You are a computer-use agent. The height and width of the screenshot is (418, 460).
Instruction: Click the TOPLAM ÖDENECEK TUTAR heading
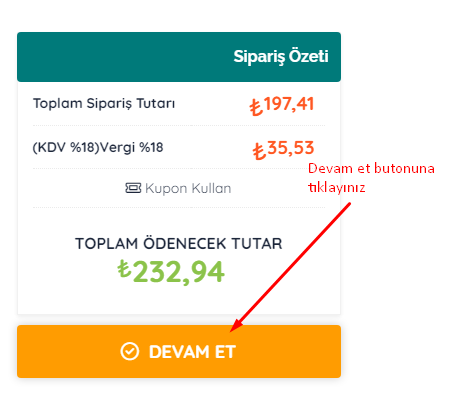pyautogui.click(x=179, y=243)
